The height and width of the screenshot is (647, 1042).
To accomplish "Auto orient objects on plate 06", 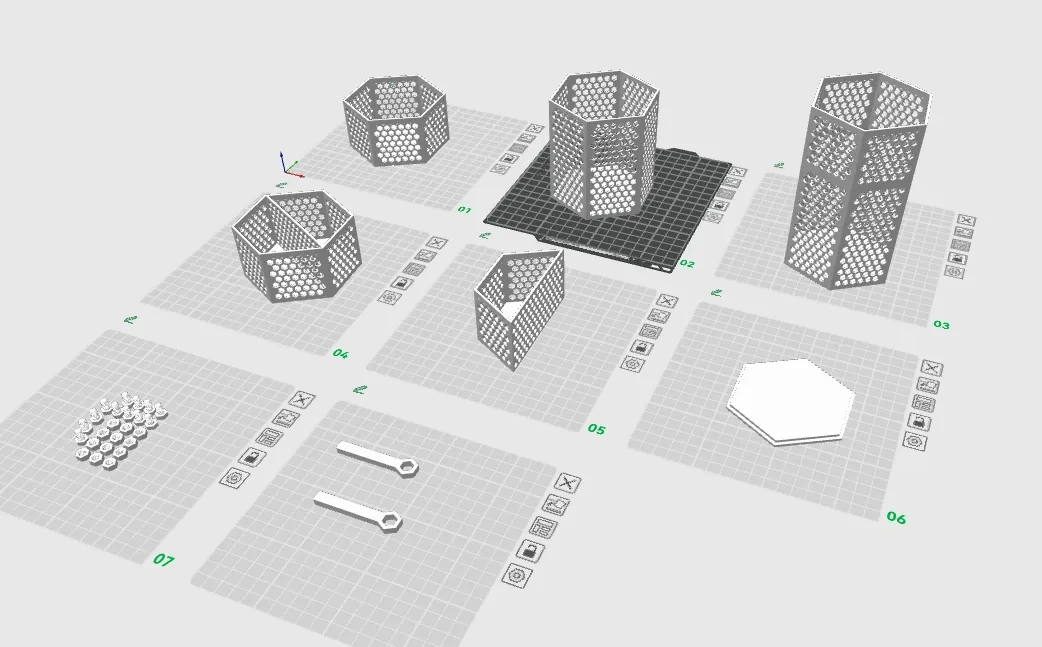I will coord(928,385).
